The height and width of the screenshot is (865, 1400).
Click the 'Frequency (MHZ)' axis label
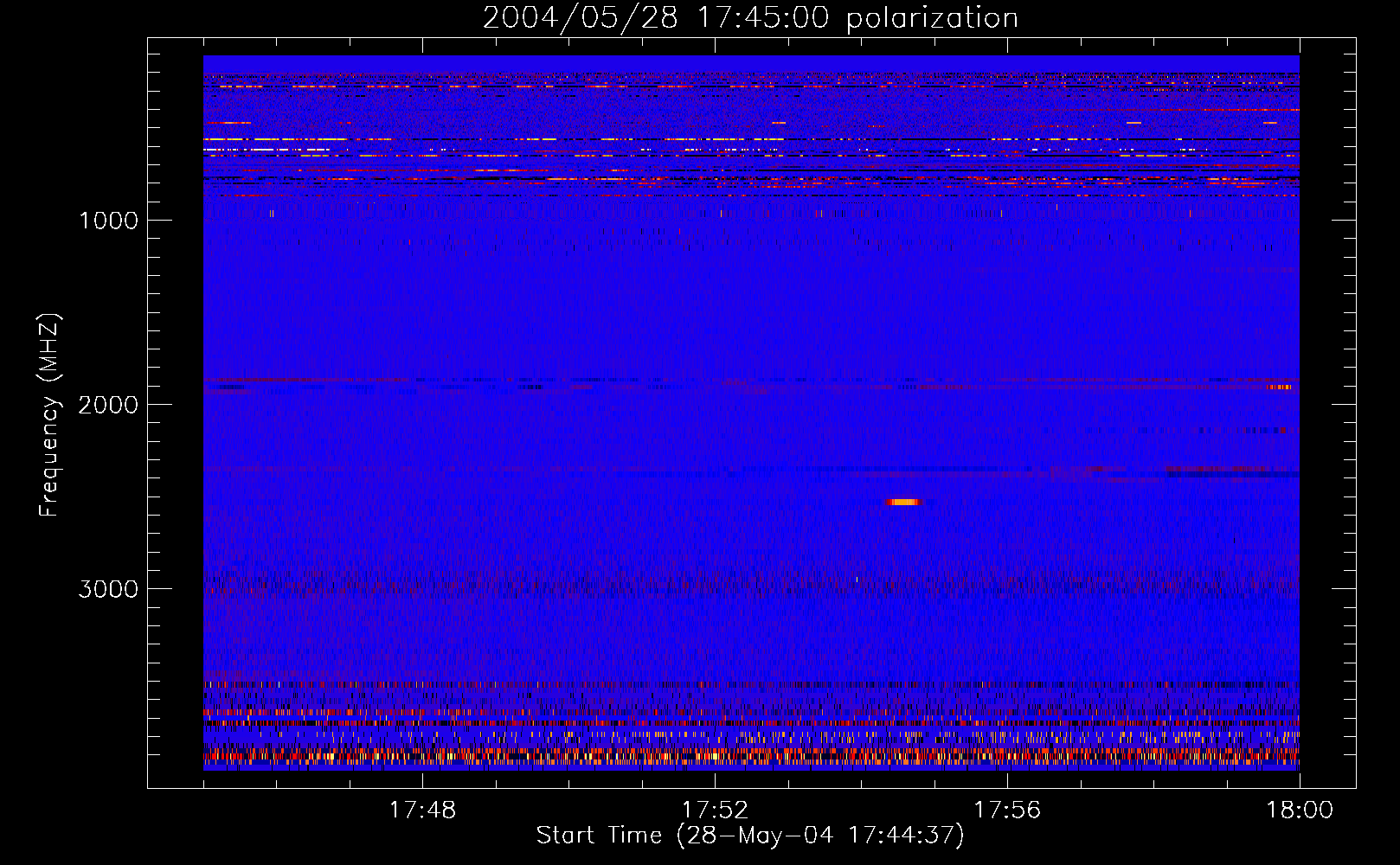tap(49, 415)
